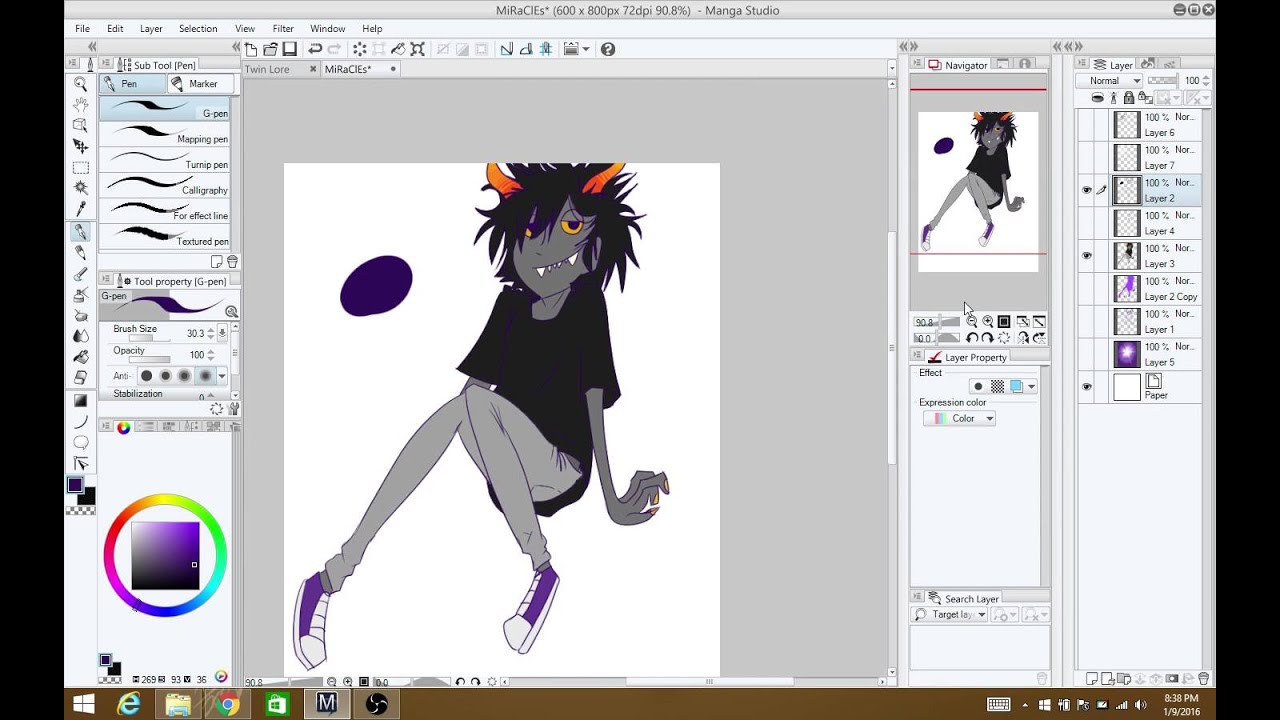Select the active Pen tool in toolbox
Viewport: 1280px width, 720px height.
(80, 231)
